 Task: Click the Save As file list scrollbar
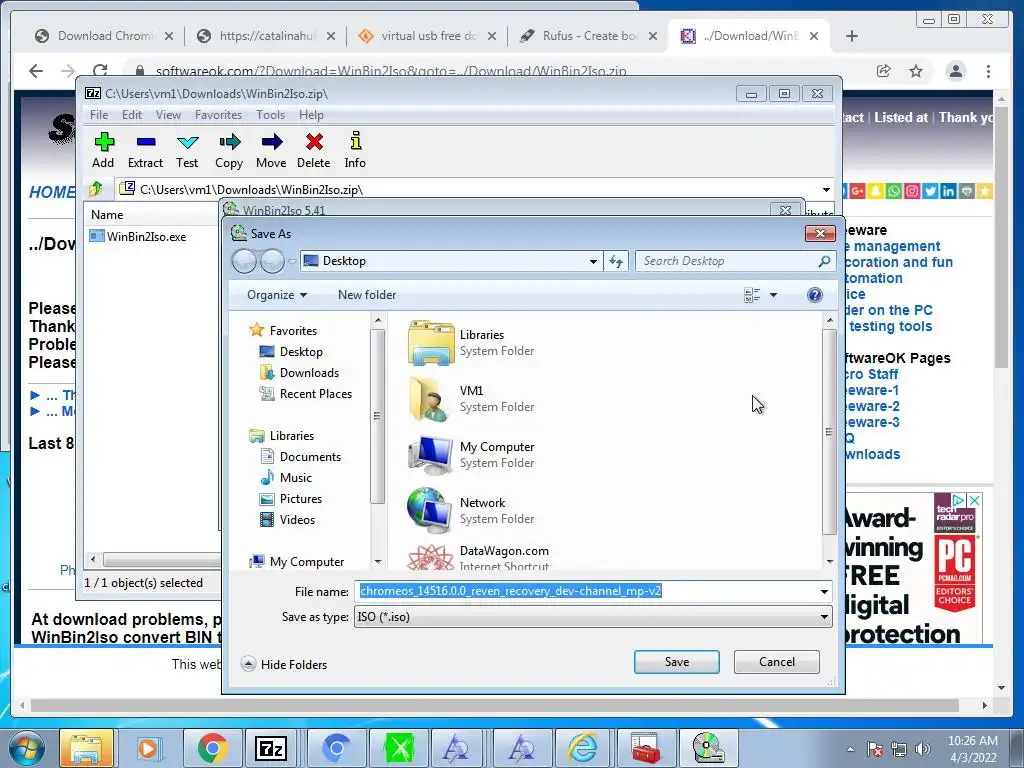coord(829,432)
